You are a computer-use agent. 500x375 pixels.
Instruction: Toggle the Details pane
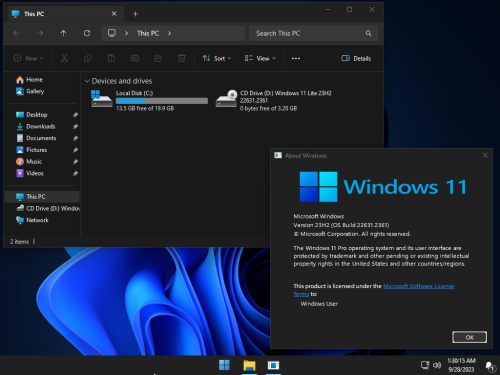point(356,58)
